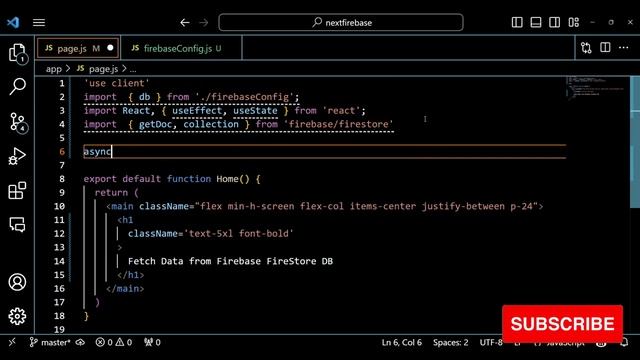The height and width of the screenshot is (360, 640).
Task: Click the 'use client' text on line 1
Action: (117, 83)
